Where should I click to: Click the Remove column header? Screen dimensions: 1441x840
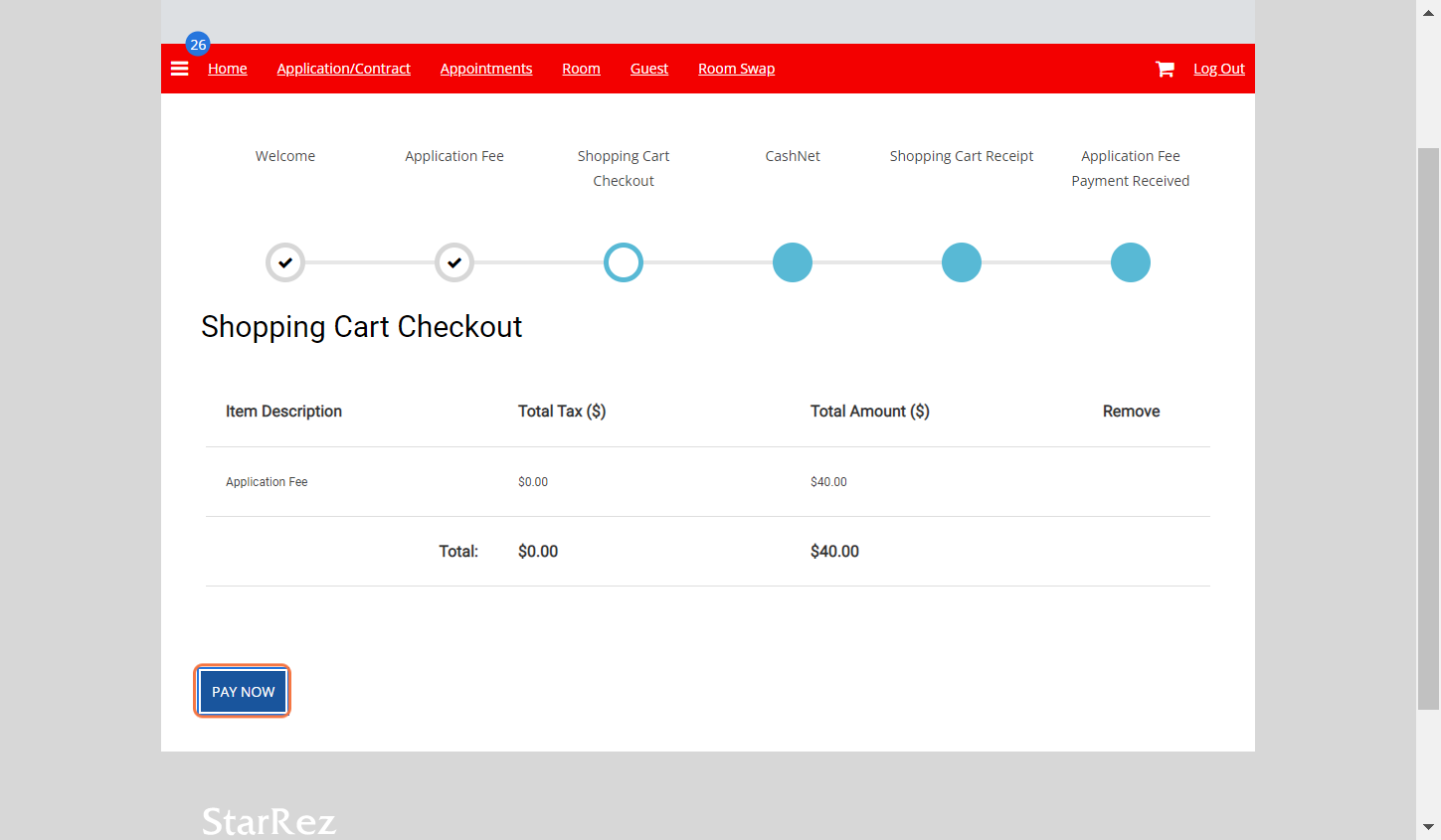(1132, 412)
